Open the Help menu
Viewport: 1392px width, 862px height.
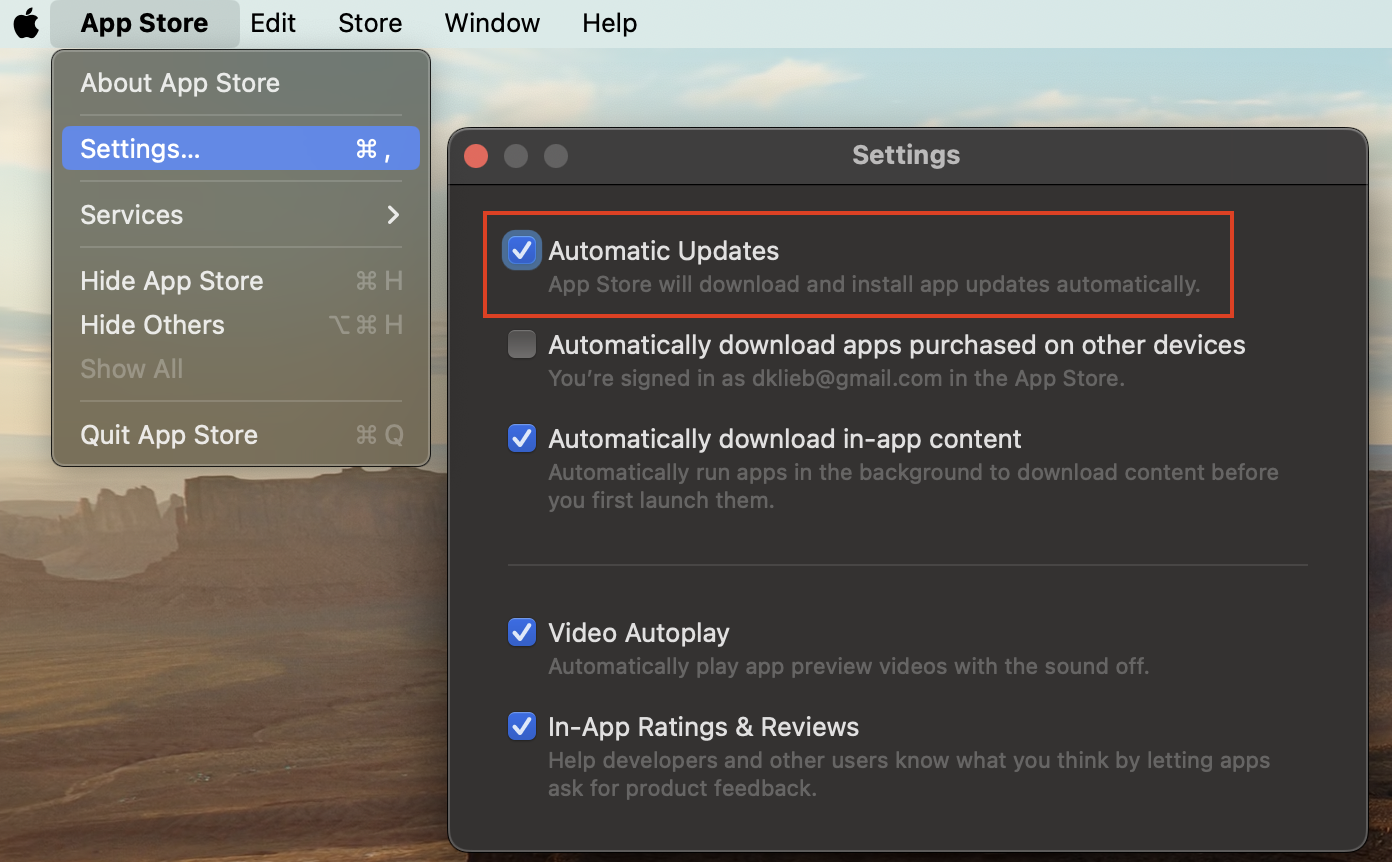609,23
